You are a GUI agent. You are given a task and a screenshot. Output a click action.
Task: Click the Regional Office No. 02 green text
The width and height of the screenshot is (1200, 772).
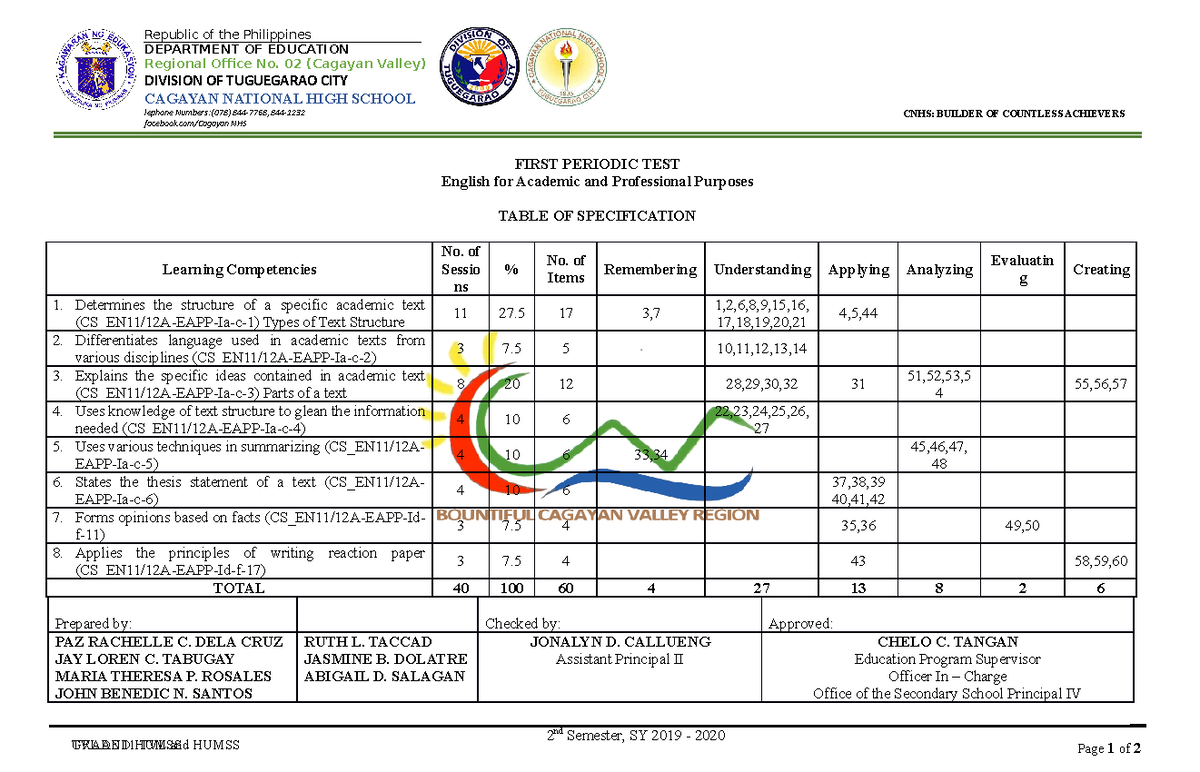pyautogui.click(x=284, y=62)
